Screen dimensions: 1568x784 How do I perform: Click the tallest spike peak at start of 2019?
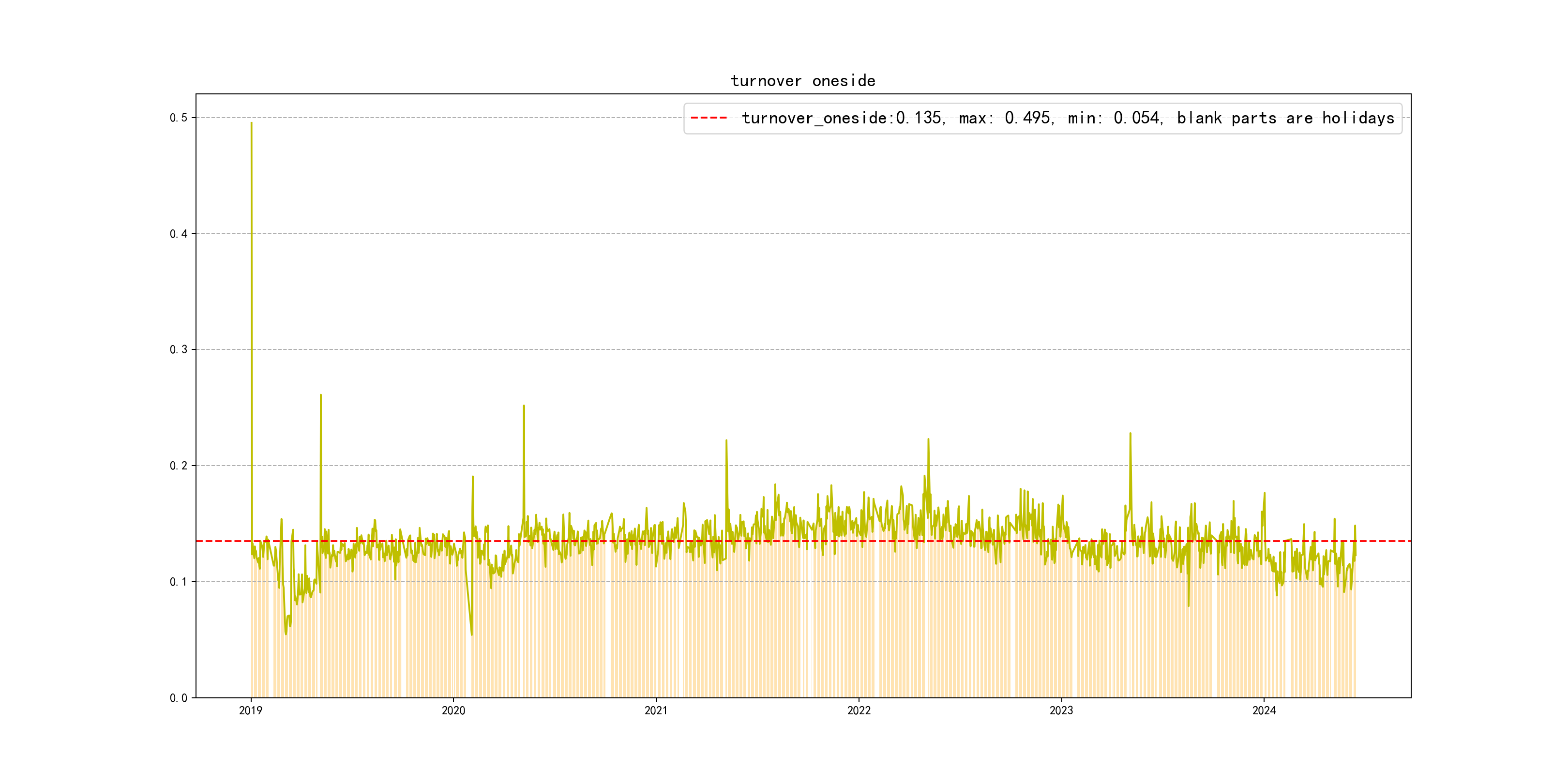click(251, 123)
